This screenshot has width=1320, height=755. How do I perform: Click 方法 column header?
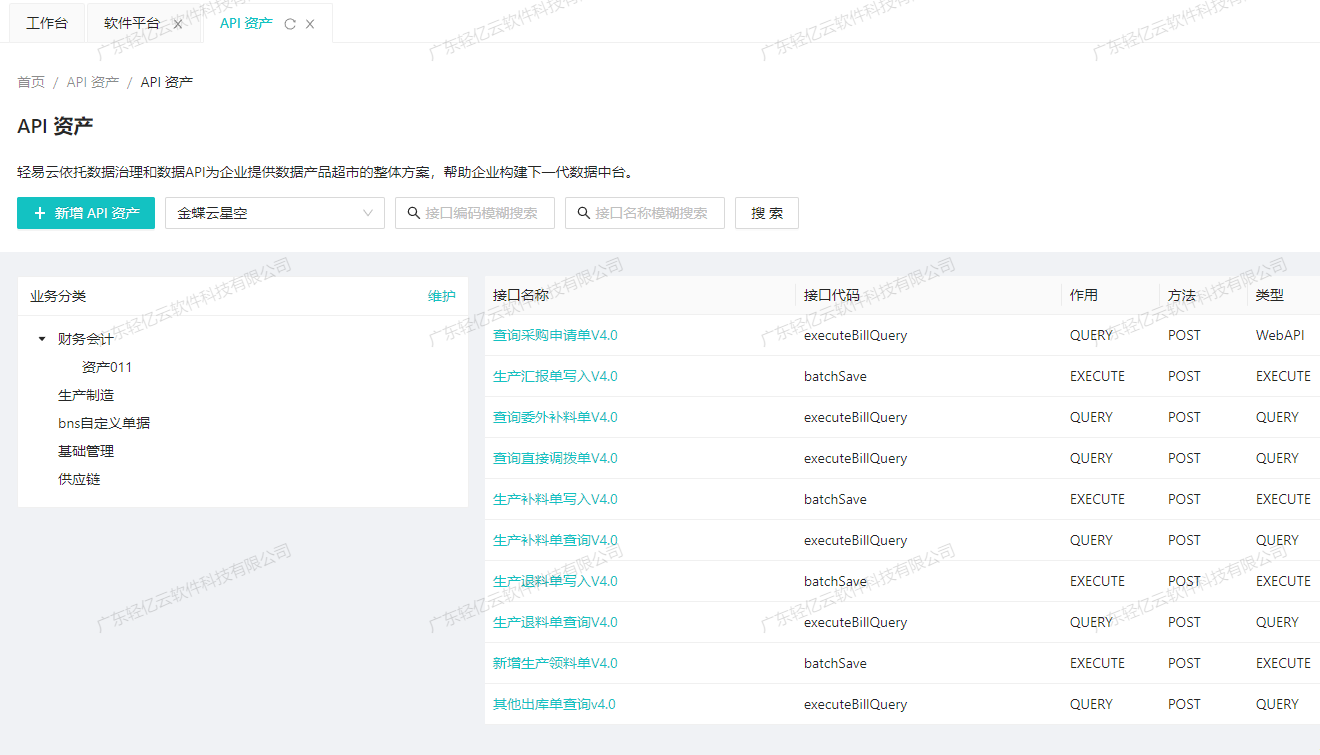[1182, 295]
